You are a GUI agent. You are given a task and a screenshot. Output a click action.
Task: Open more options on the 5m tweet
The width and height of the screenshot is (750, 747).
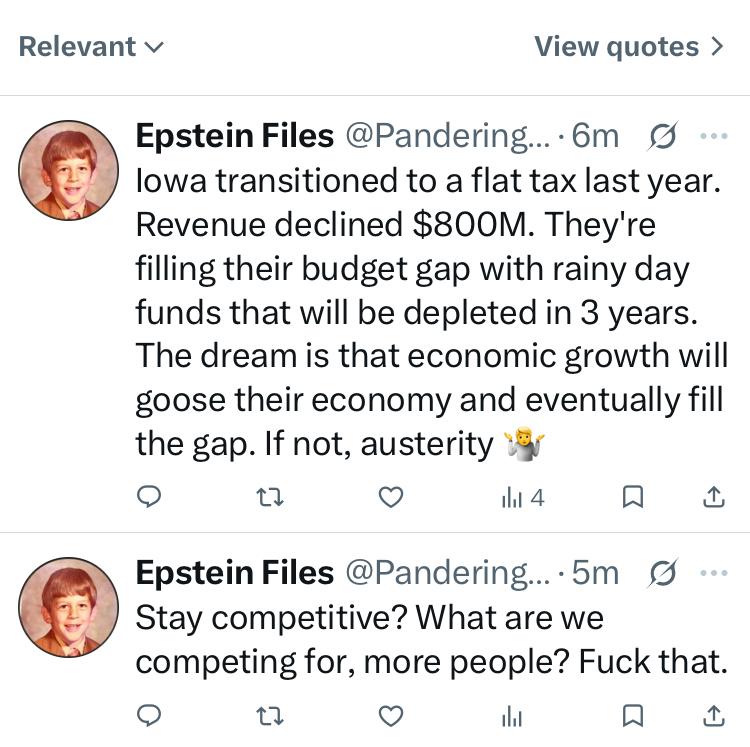[714, 573]
